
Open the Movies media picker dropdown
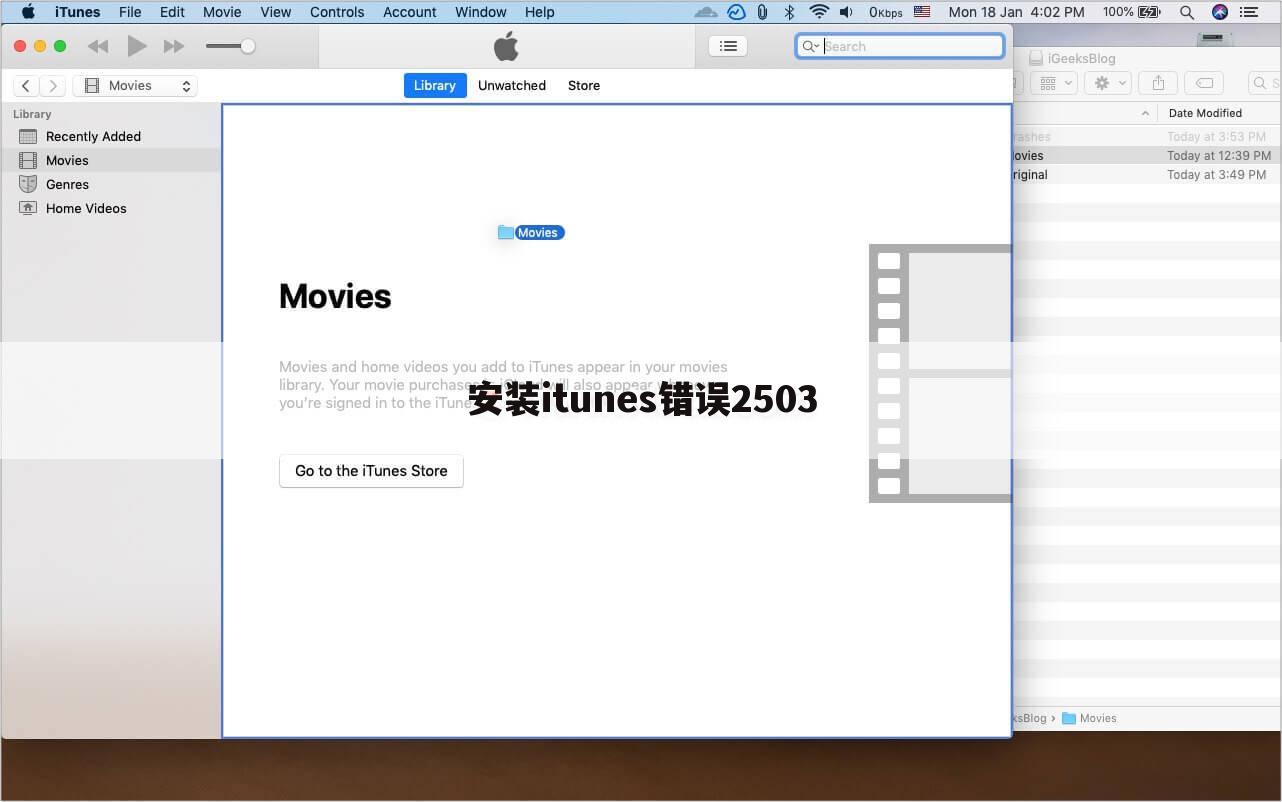point(135,86)
